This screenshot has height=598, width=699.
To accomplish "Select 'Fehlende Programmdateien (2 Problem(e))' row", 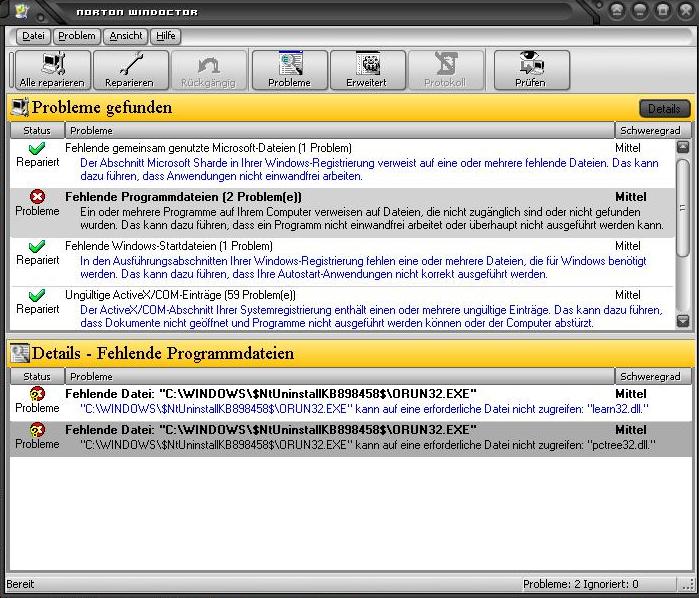I will 342,212.
